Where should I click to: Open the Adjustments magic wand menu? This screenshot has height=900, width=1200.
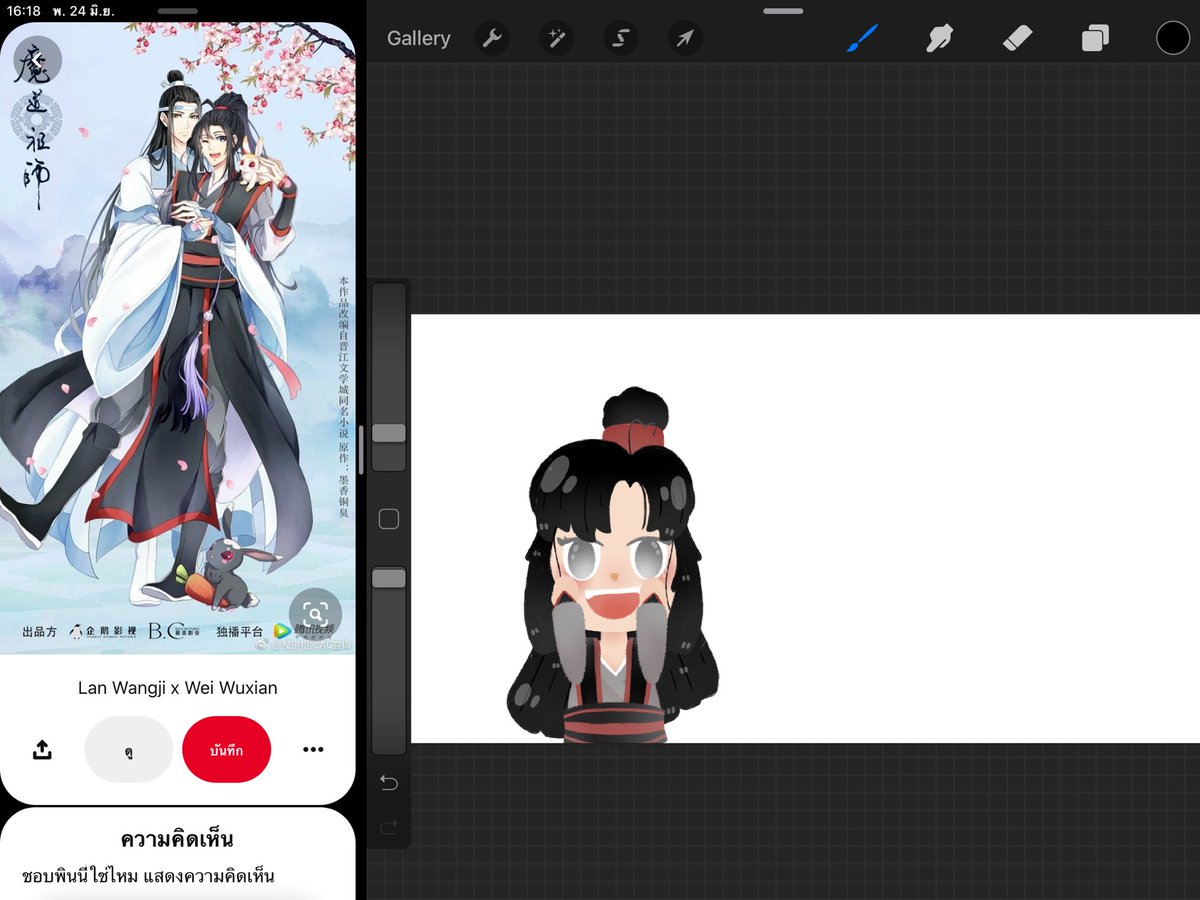[556, 39]
